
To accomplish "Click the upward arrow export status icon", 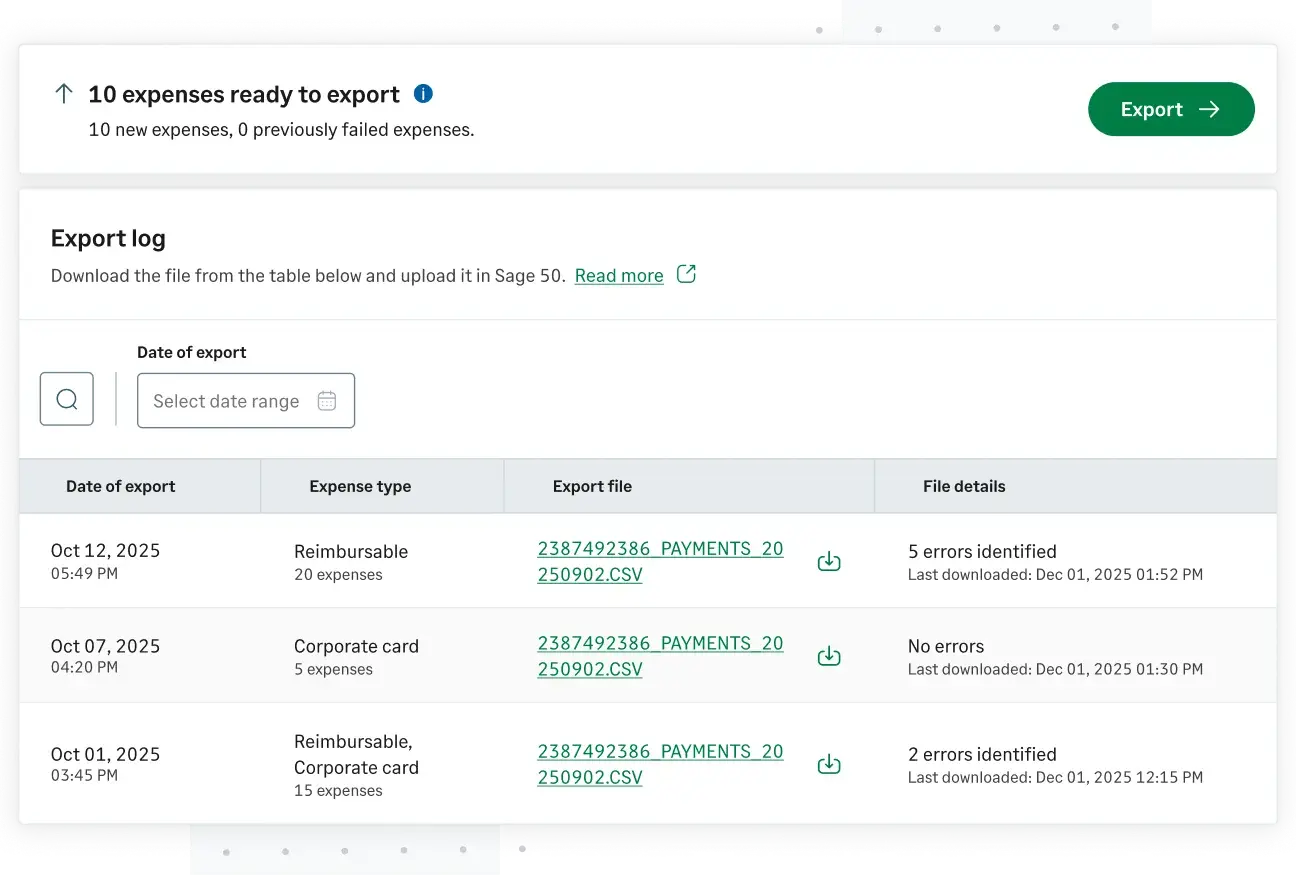I will coord(63,93).
